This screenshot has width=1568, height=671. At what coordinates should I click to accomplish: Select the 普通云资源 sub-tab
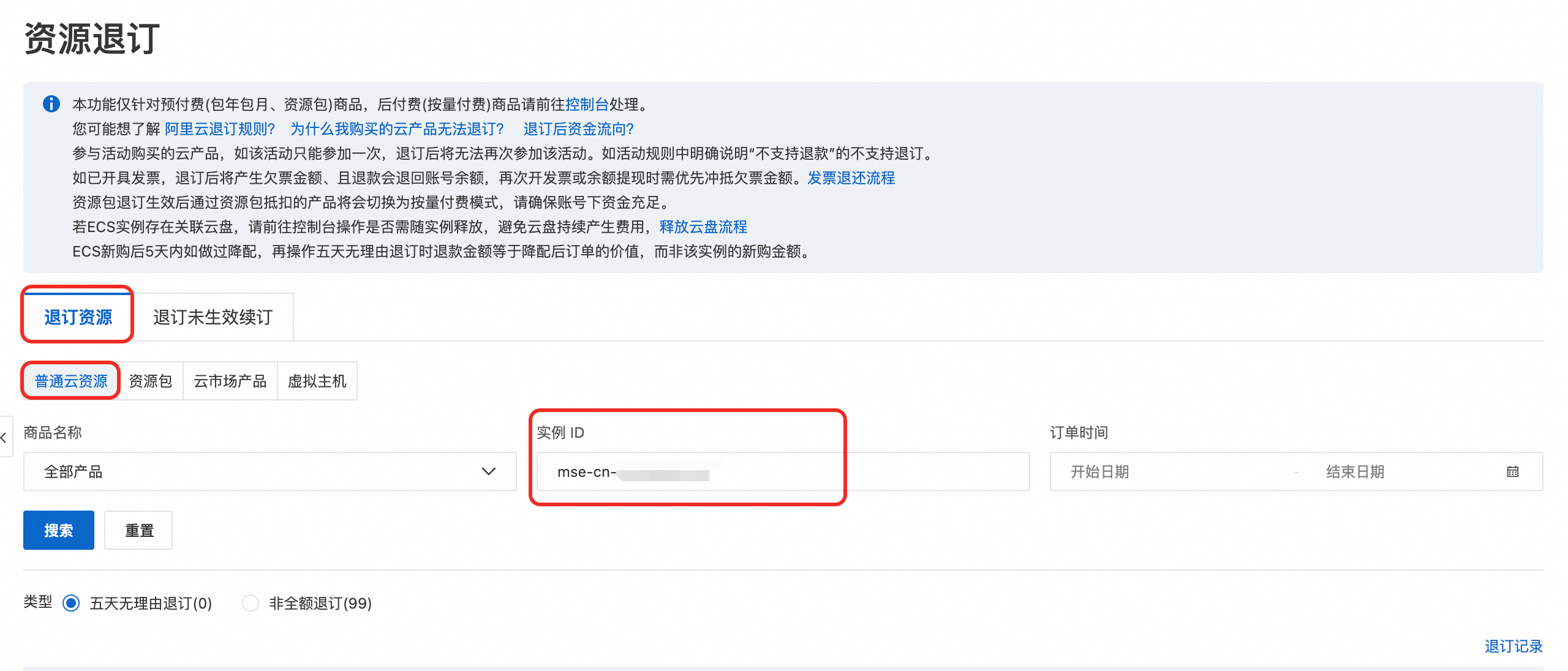(71, 381)
